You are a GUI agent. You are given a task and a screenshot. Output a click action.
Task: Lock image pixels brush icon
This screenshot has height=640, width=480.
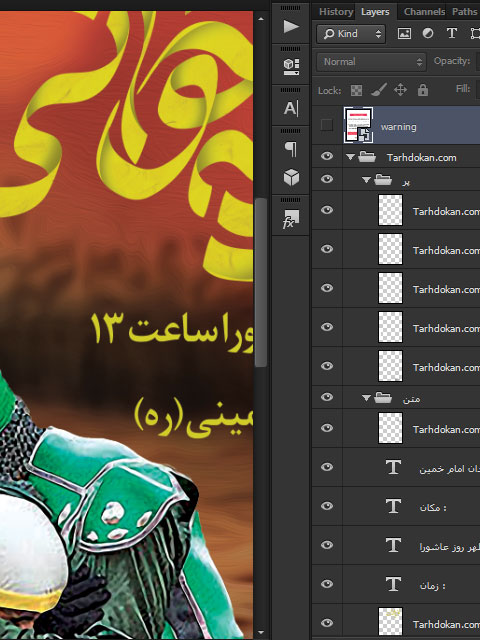coord(379,90)
